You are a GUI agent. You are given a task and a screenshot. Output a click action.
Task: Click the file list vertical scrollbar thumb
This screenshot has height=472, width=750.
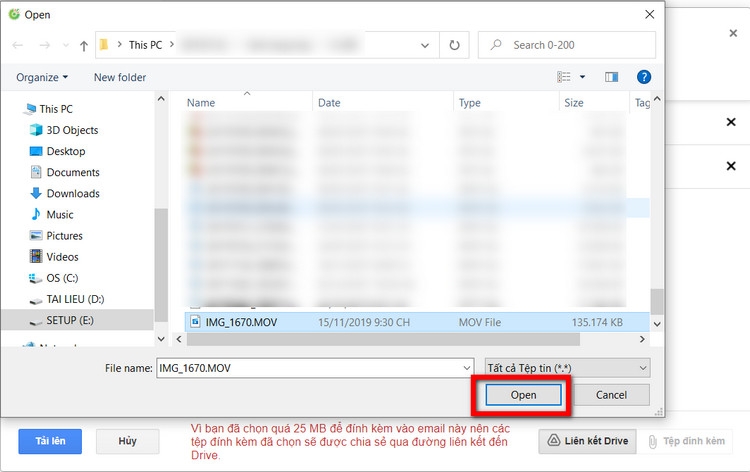pos(657,301)
